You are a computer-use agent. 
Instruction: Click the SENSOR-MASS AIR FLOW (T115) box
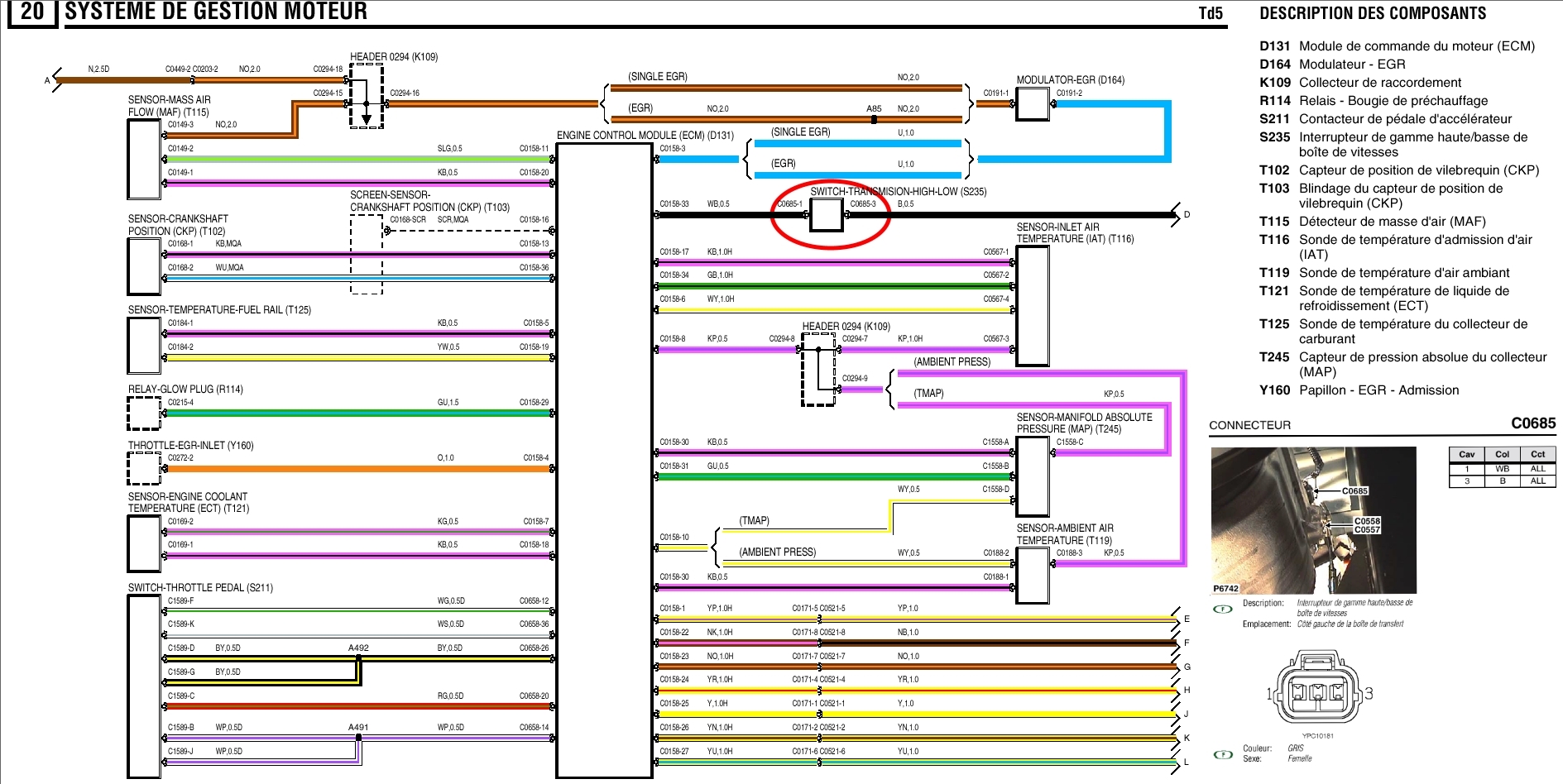[x=144, y=159]
